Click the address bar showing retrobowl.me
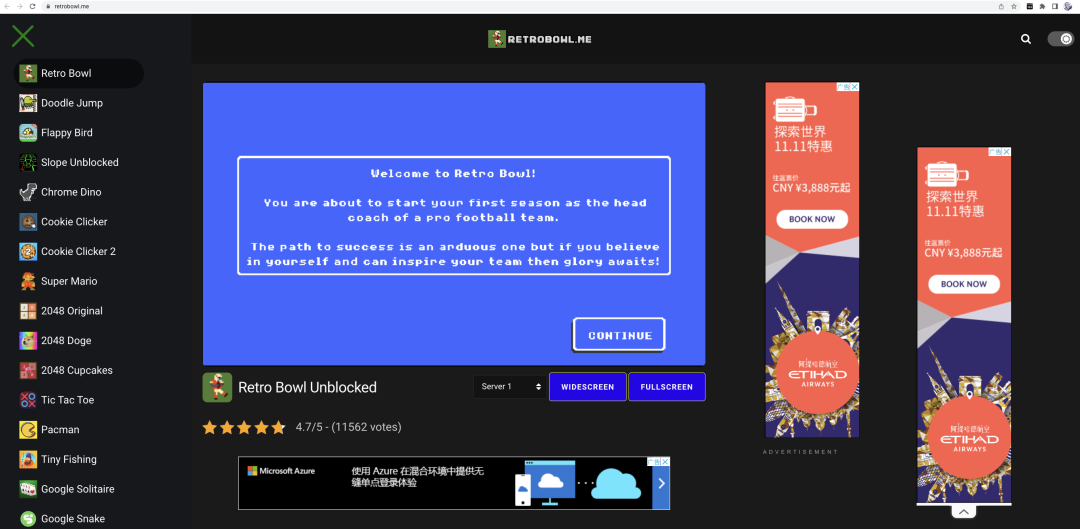 point(517,6)
